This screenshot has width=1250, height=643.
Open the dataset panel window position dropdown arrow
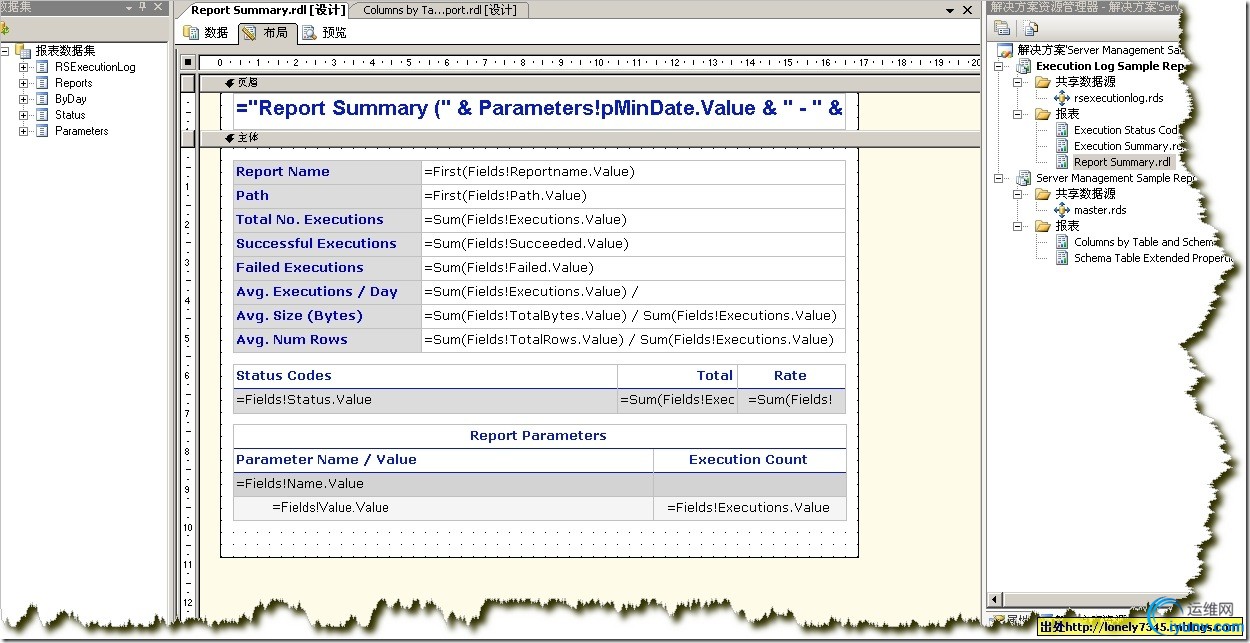pos(128,7)
